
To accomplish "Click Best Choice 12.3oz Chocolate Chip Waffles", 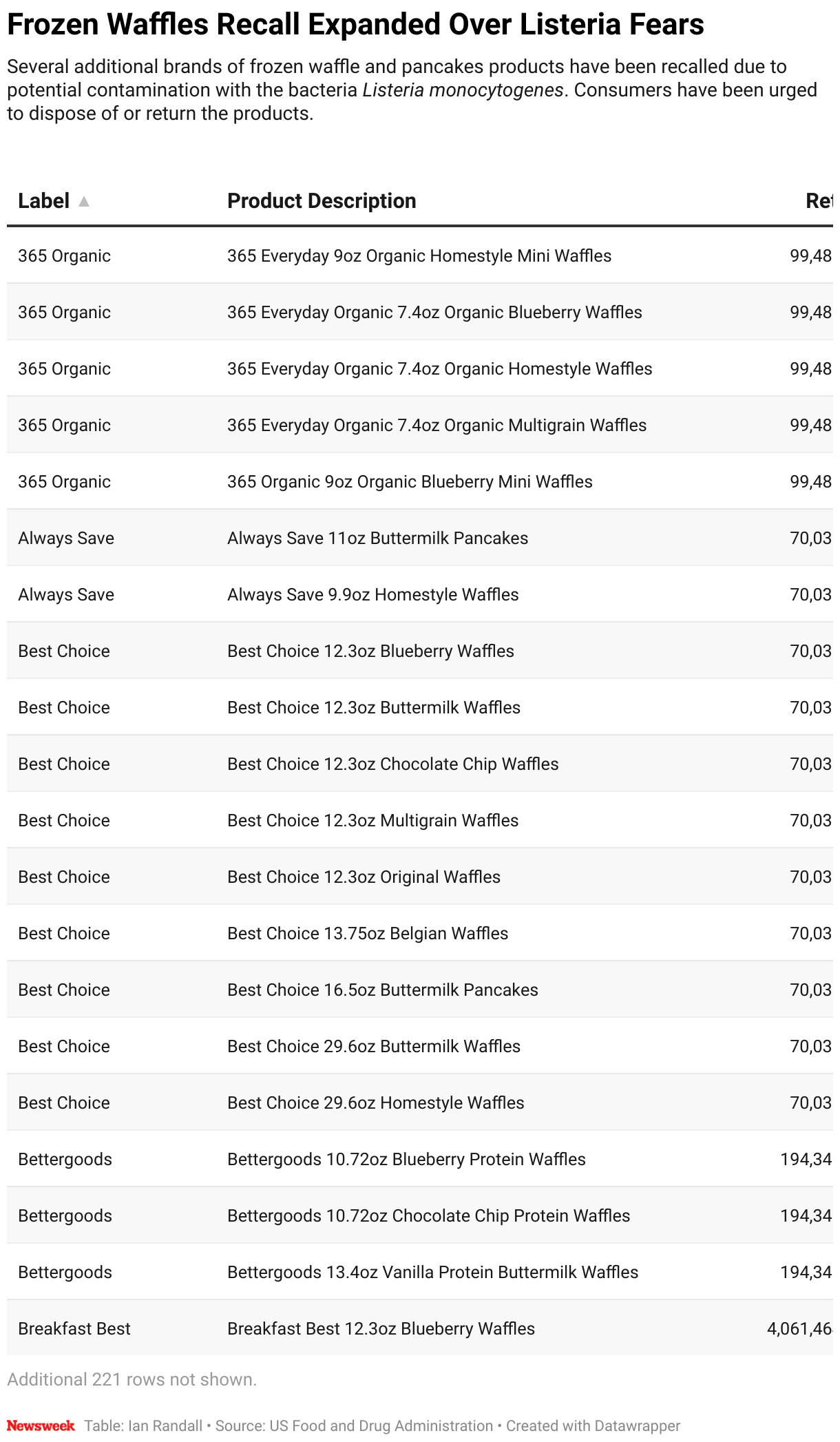I will [392, 764].
